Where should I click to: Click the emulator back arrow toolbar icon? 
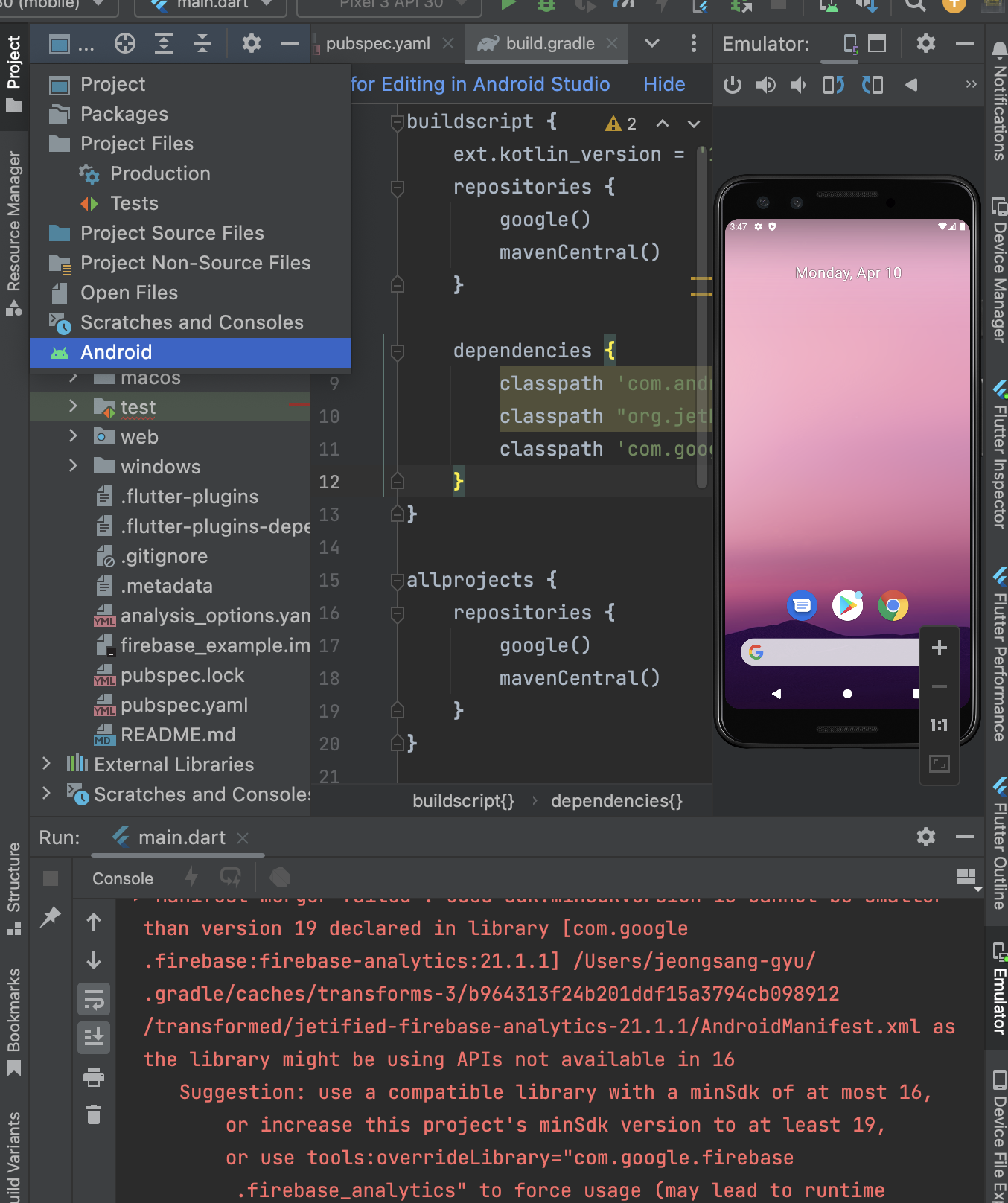911,85
